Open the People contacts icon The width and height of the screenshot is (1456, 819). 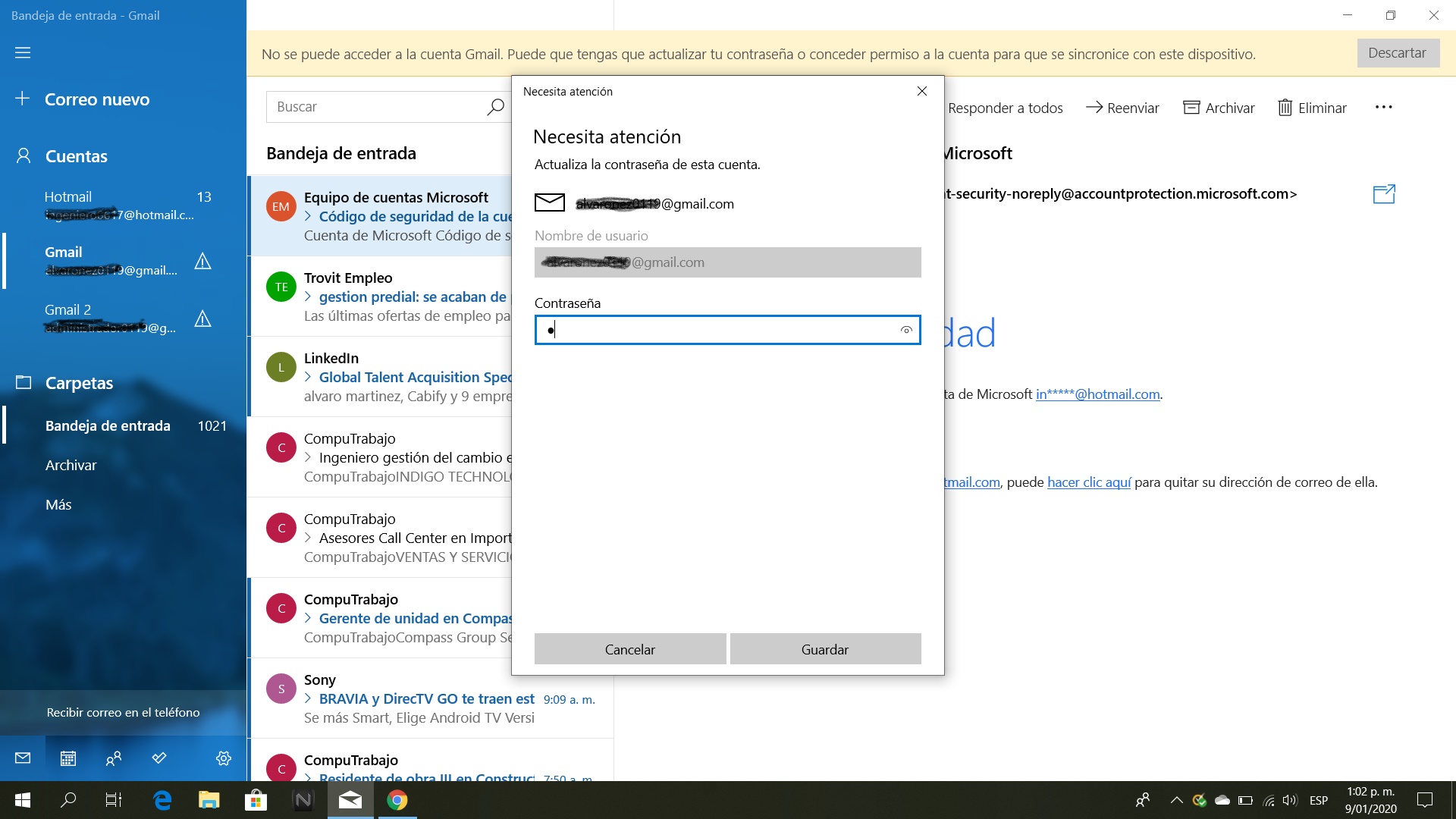click(114, 758)
